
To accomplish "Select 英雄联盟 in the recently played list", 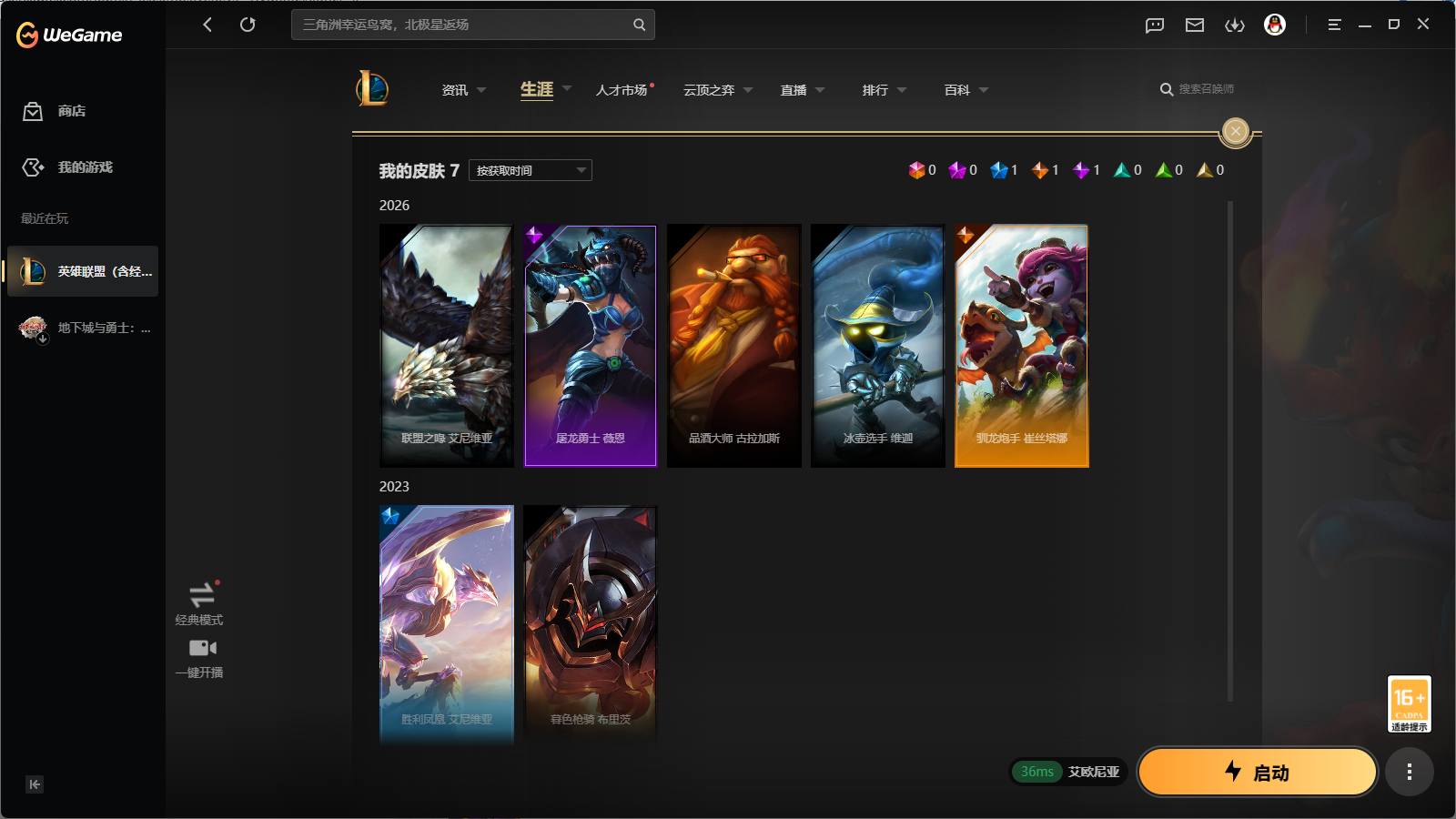I will point(83,271).
